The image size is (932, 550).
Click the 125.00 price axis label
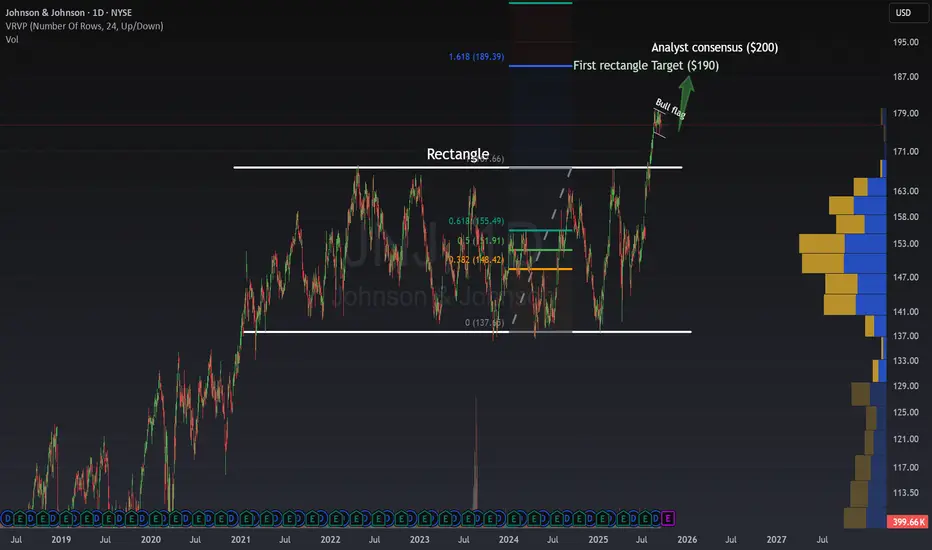point(905,412)
